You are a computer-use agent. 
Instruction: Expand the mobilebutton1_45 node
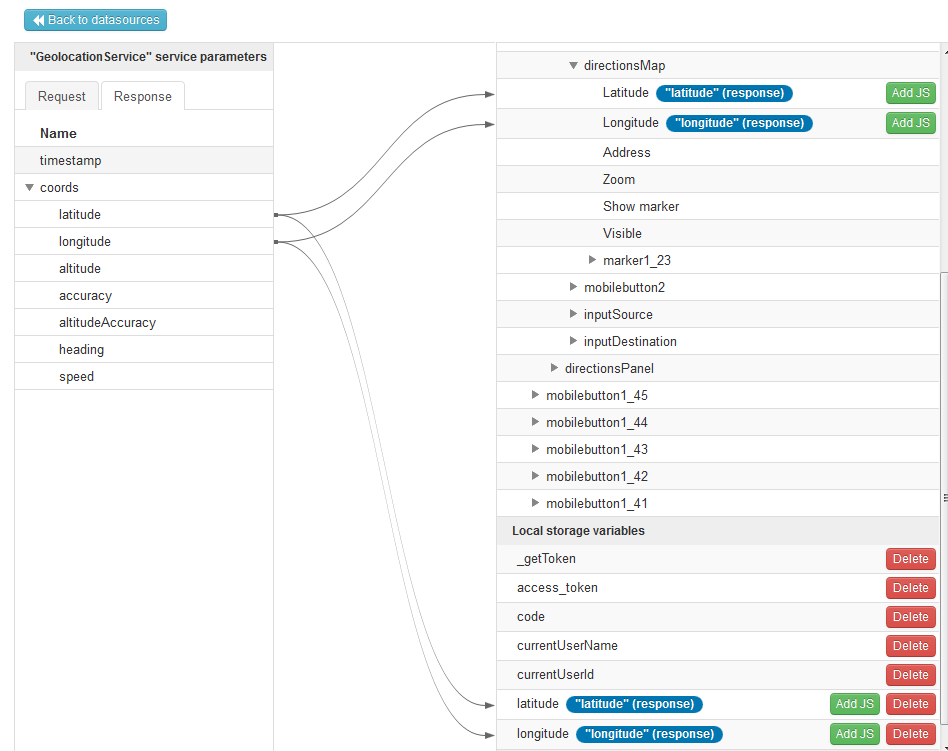point(536,395)
